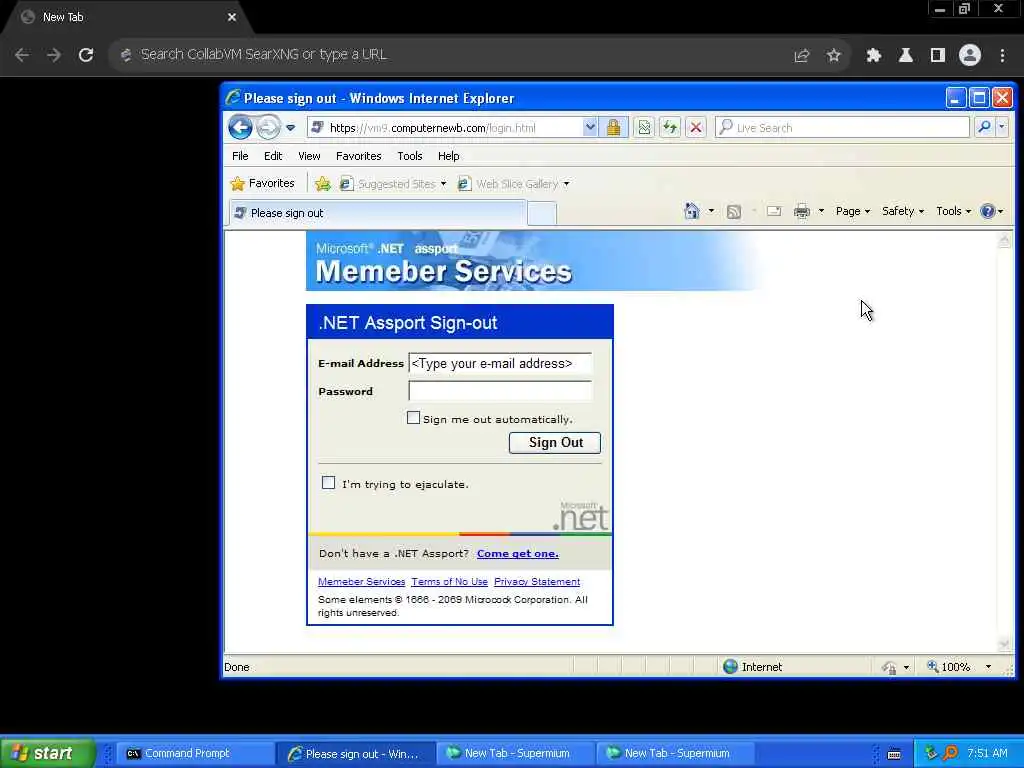1024x768 pixels.
Task: Click the Sign Out button
Action: click(554, 442)
